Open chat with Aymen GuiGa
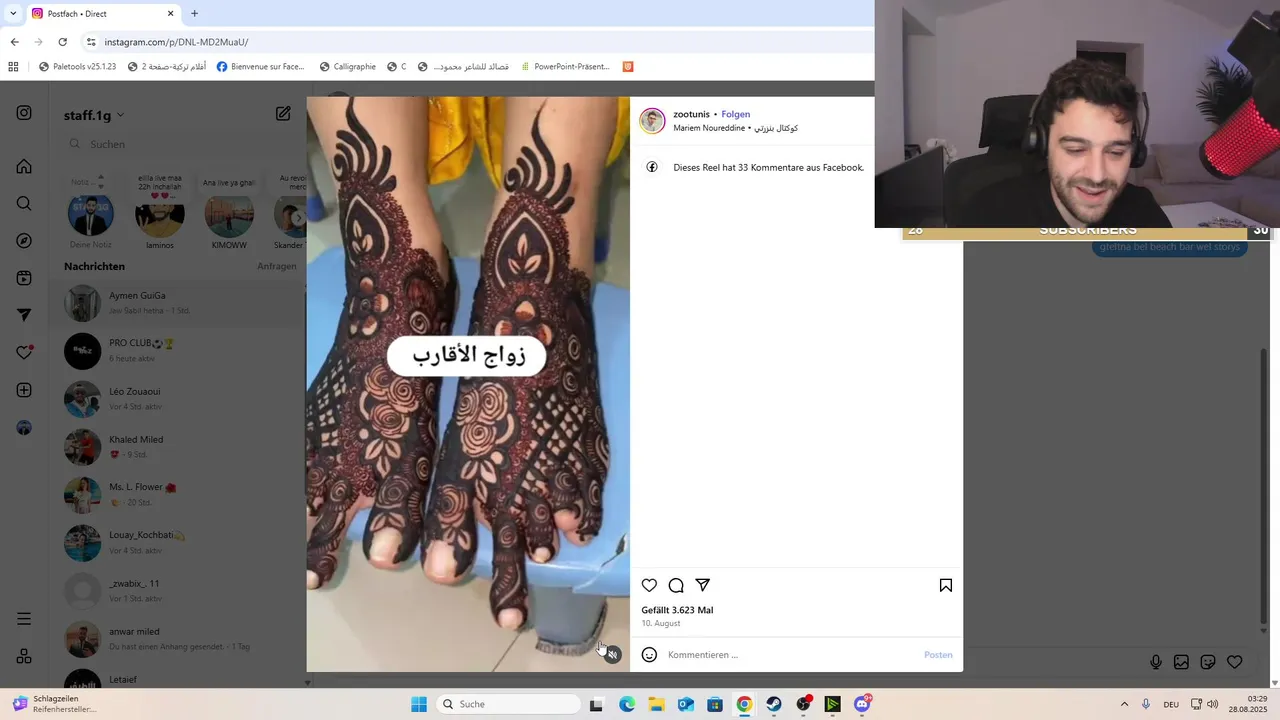1280x720 pixels. pos(177,303)
